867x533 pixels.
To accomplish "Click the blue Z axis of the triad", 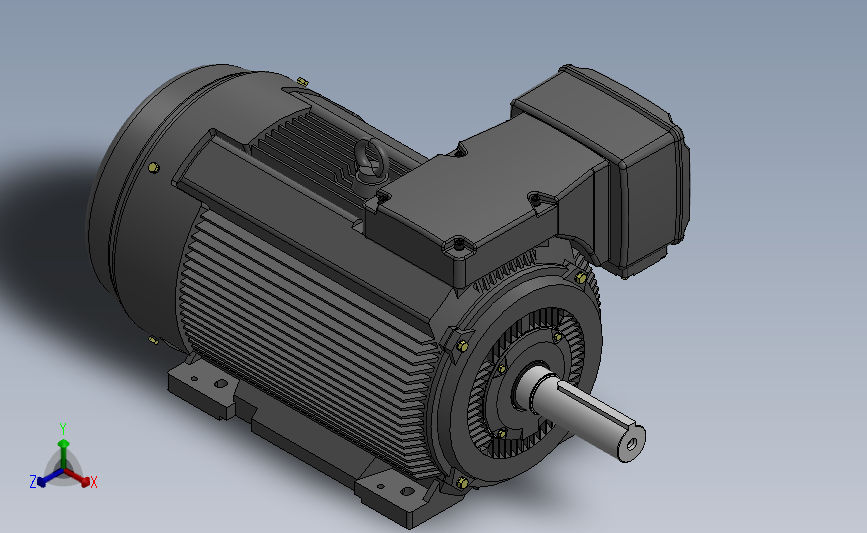I will tap(49, 478).
